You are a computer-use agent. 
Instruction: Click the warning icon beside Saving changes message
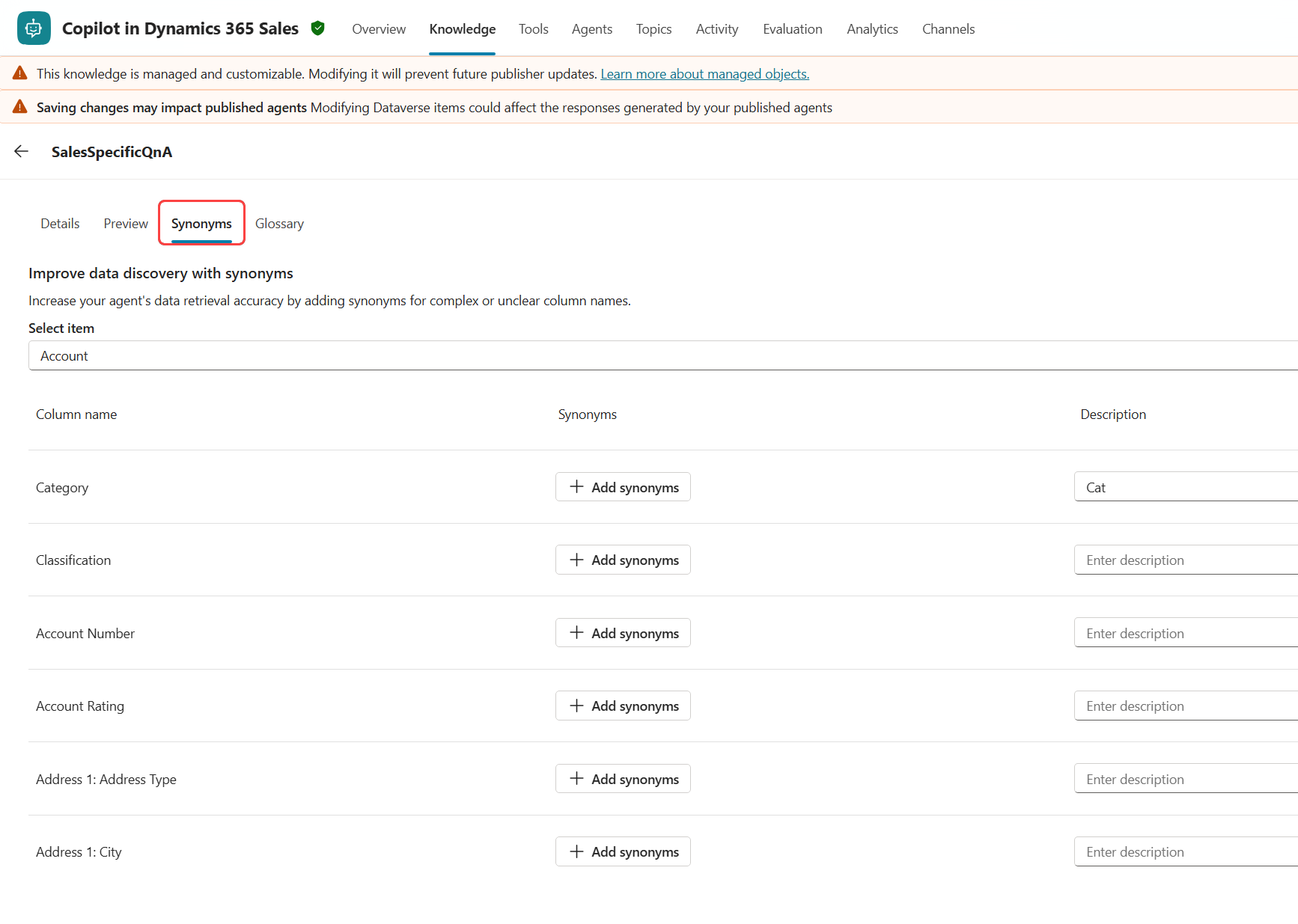coord(19,106)
